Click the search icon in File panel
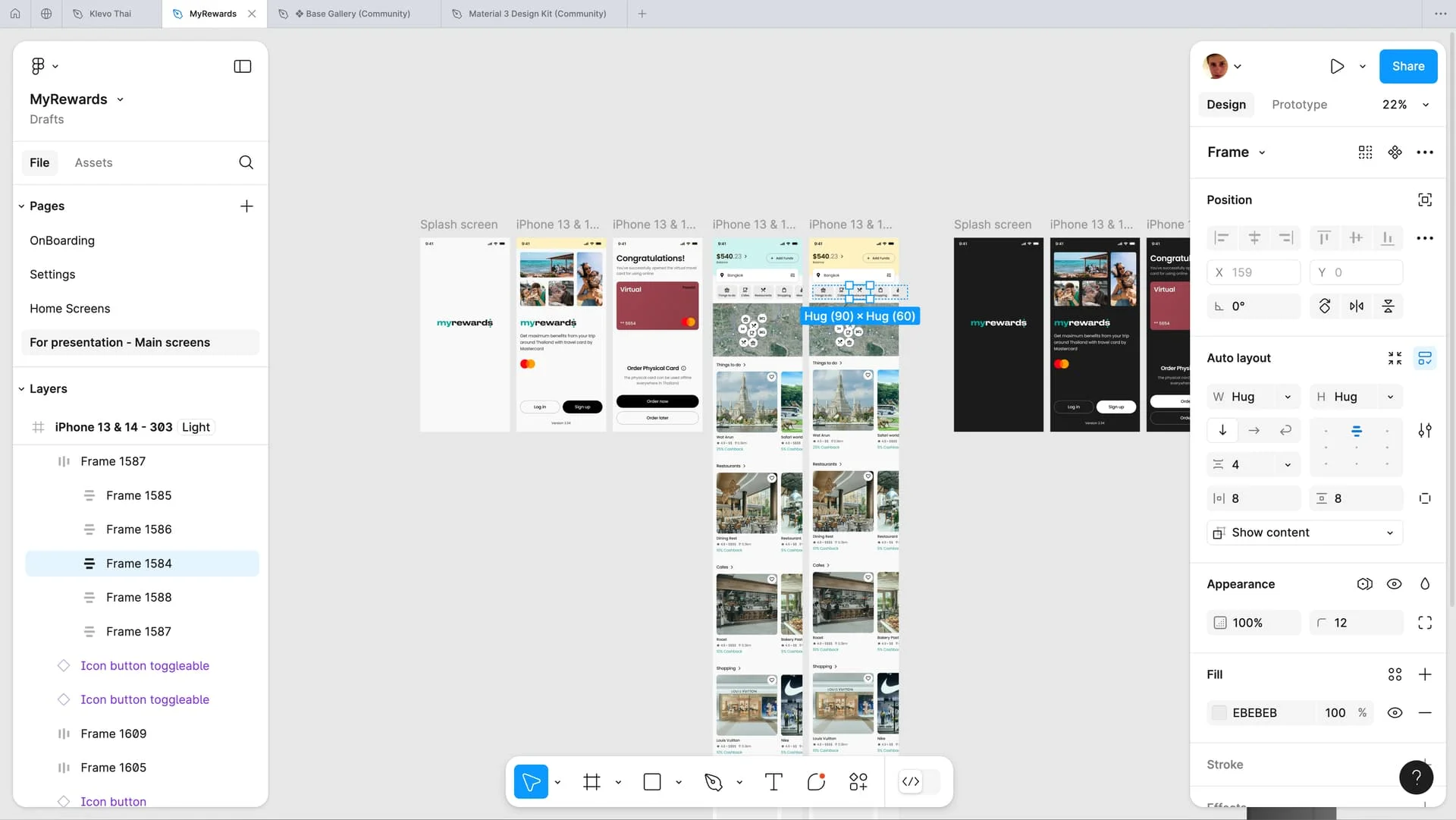Image resolution: width=1456 pixels, height=820 pixels. pos(246,162)
